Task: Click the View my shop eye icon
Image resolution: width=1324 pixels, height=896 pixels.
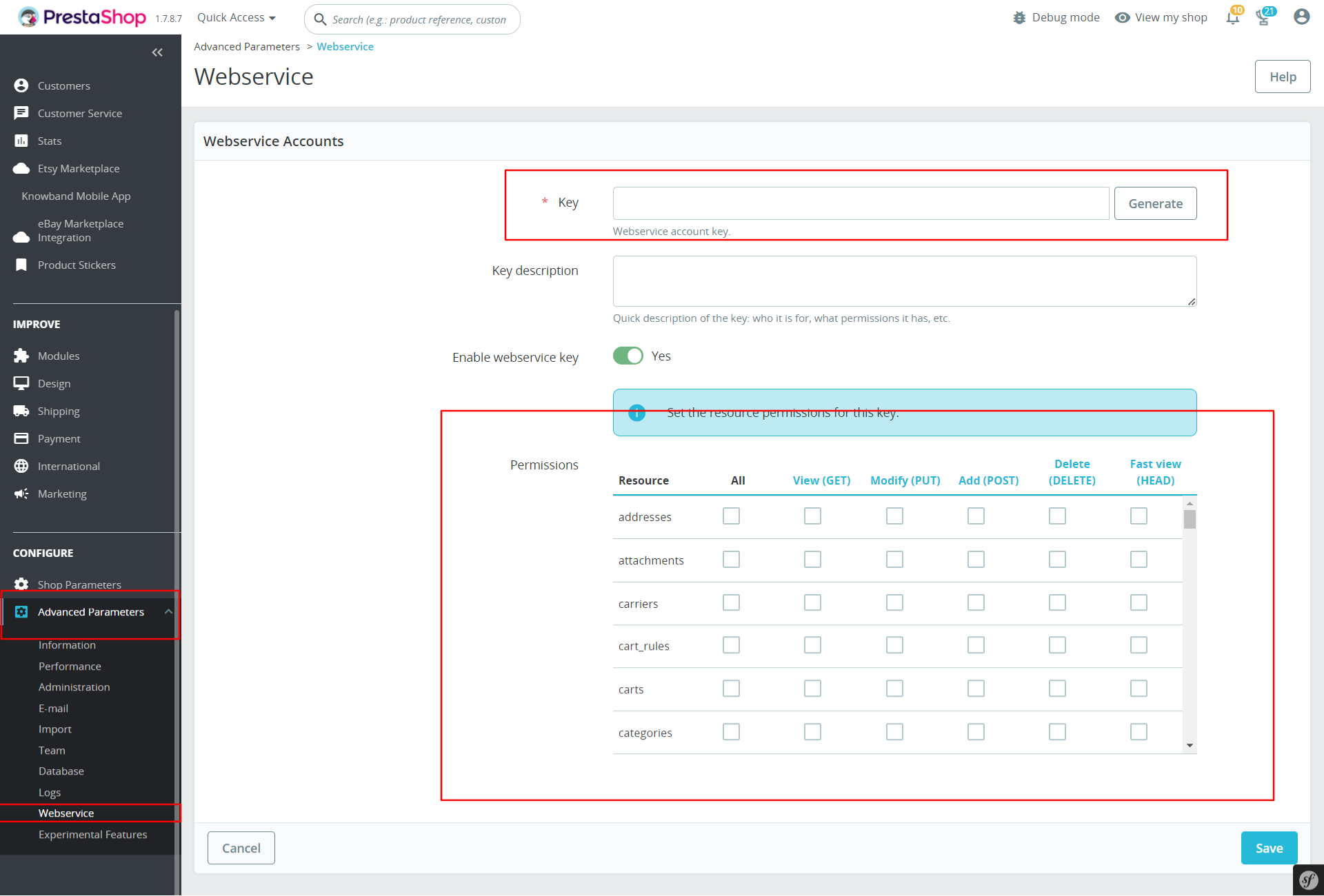Action: pos(1123,18)
